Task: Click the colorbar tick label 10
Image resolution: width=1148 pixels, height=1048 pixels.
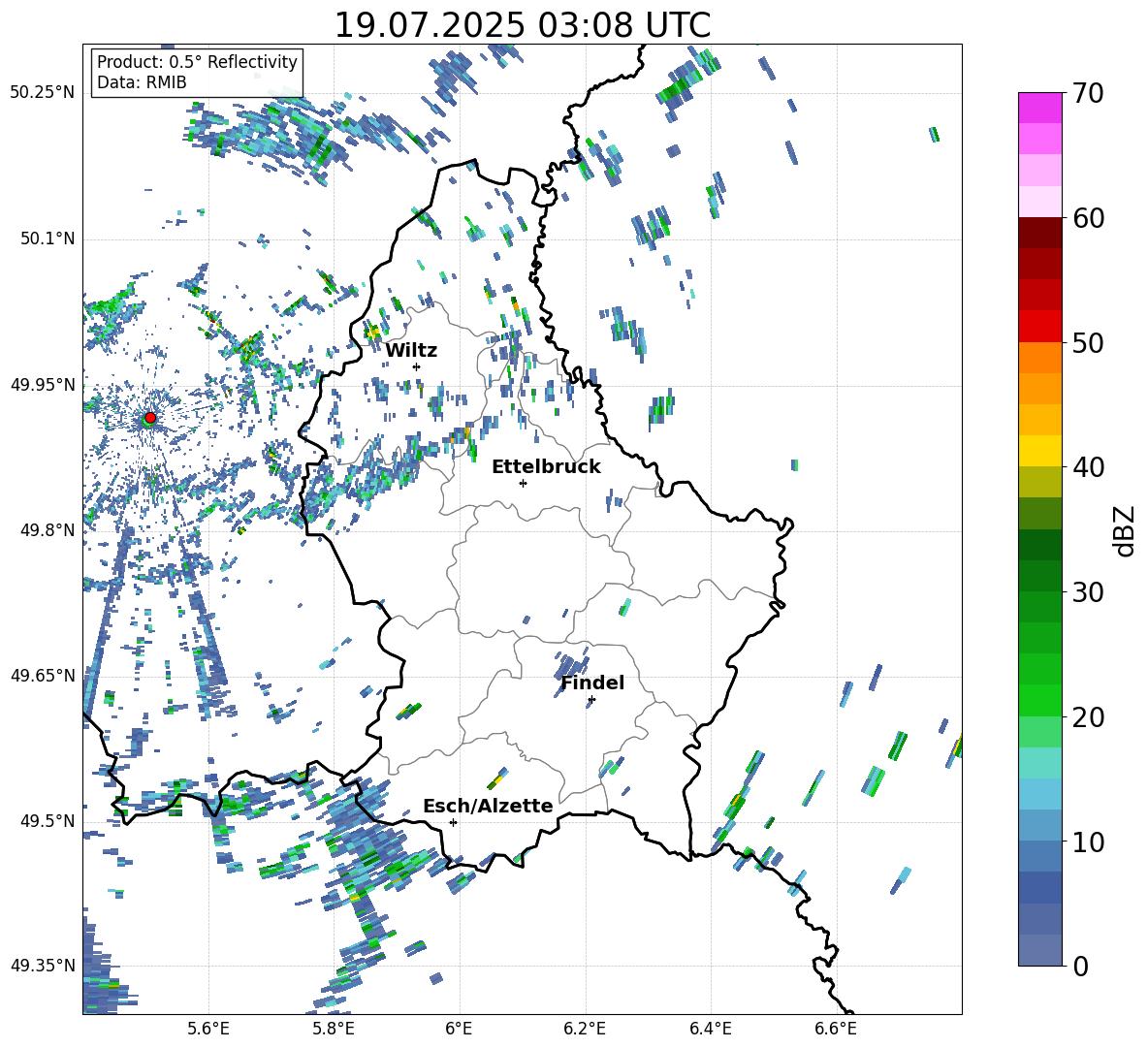Action: (x=1088, y=842)
